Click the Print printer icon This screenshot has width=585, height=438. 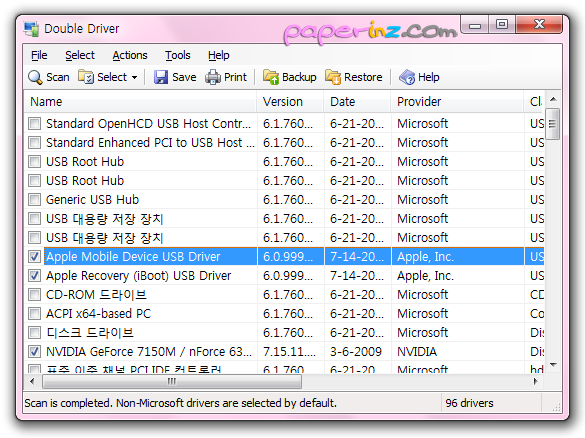point(213,77)
